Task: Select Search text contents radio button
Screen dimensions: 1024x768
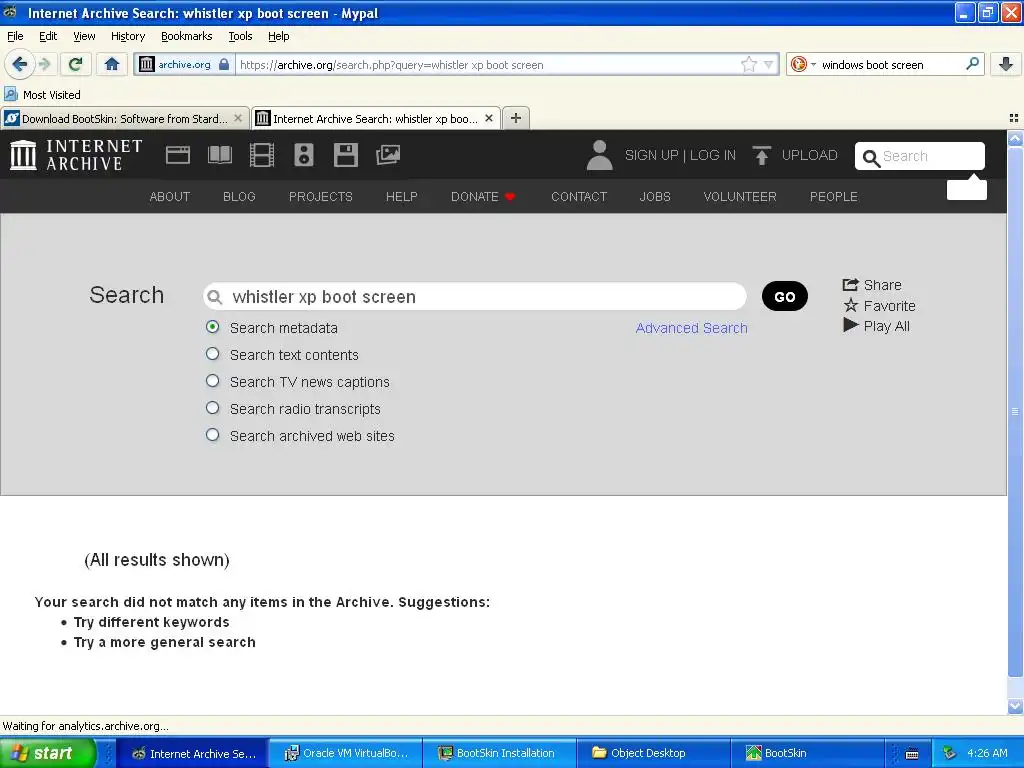Action: pos(212,354)
